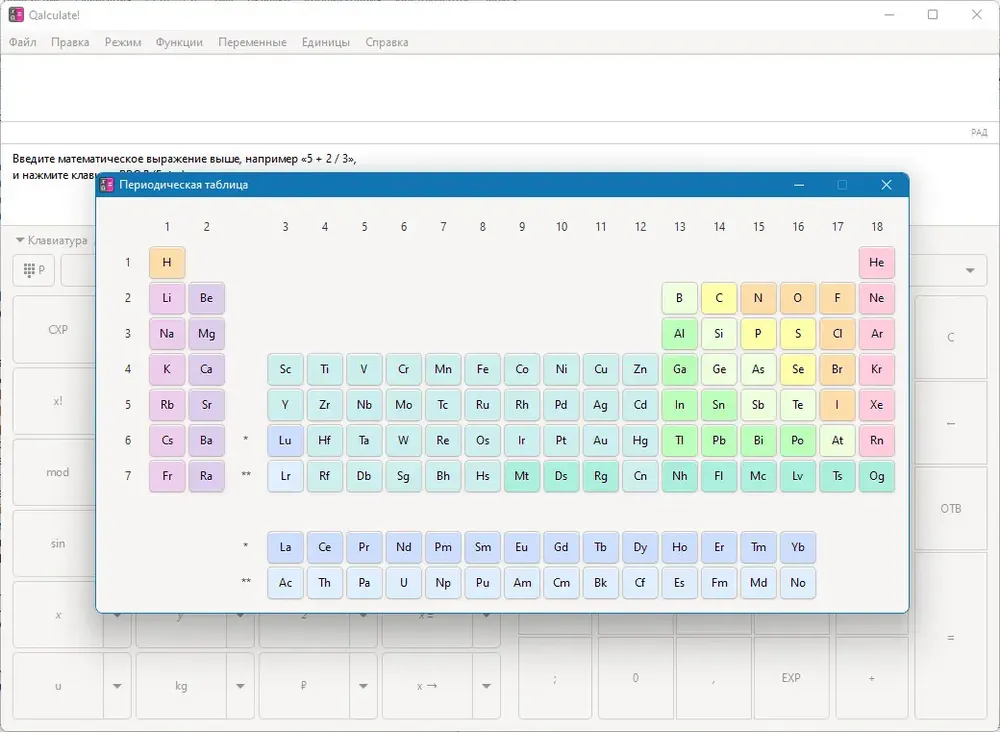Image resolution: width=1000 pixels, height=732 pixels.
Task: Select lithium Li element
Action: pos(167,298)
